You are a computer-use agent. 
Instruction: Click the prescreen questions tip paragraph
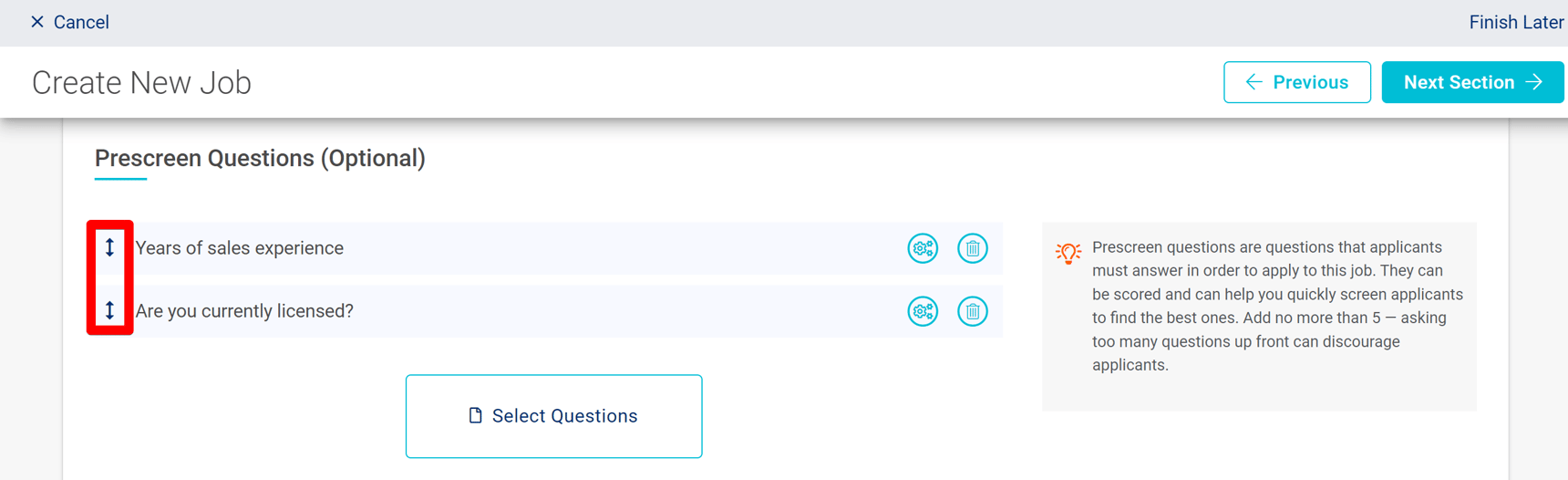1276,306
